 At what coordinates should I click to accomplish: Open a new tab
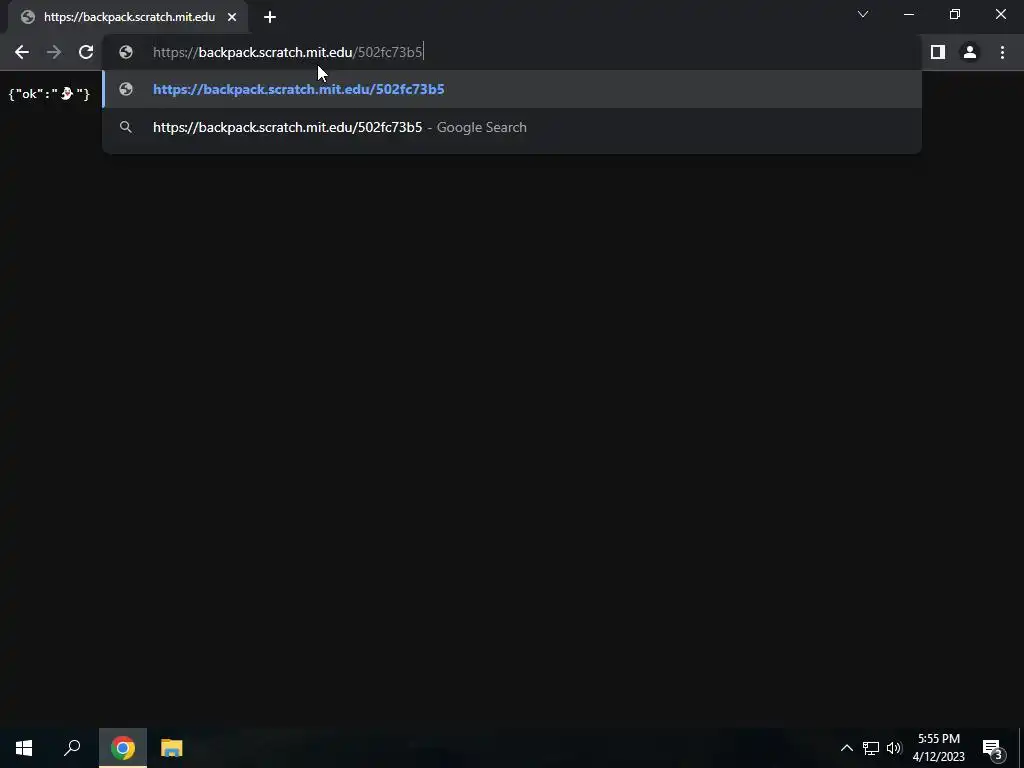pyautogui.click(x=270, y=18)
